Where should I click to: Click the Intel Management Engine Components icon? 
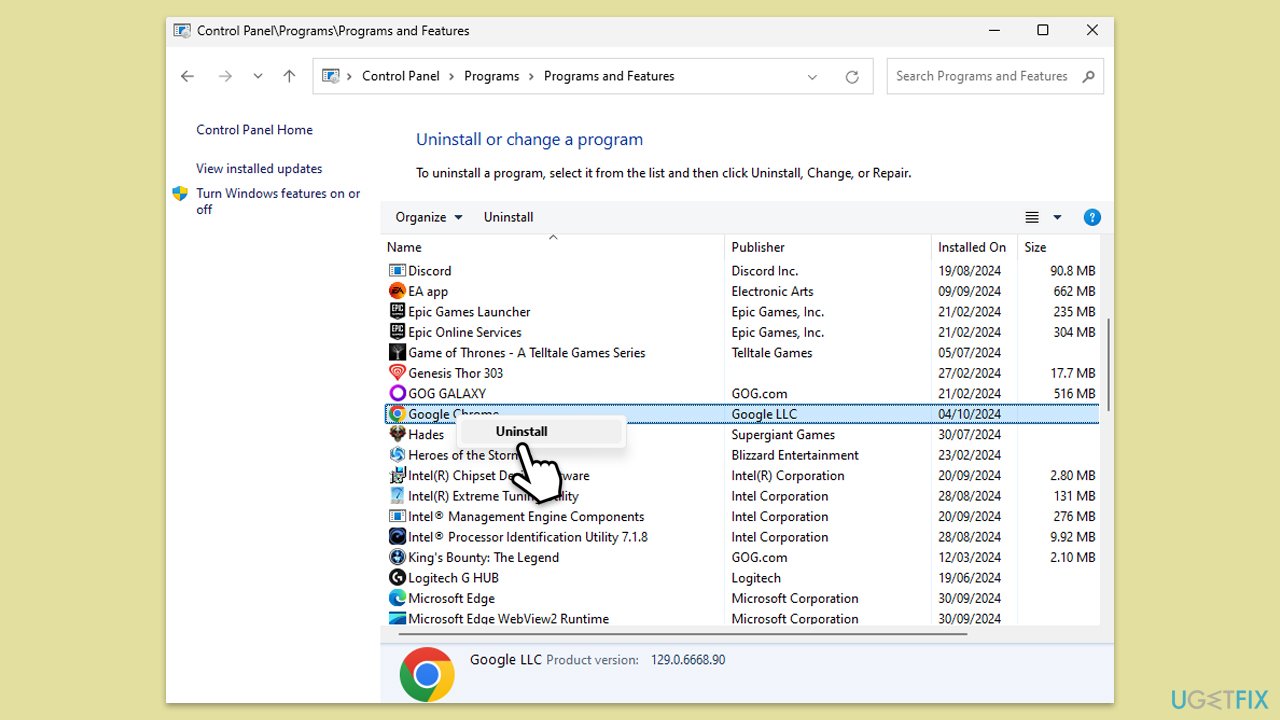coord(397,517)
